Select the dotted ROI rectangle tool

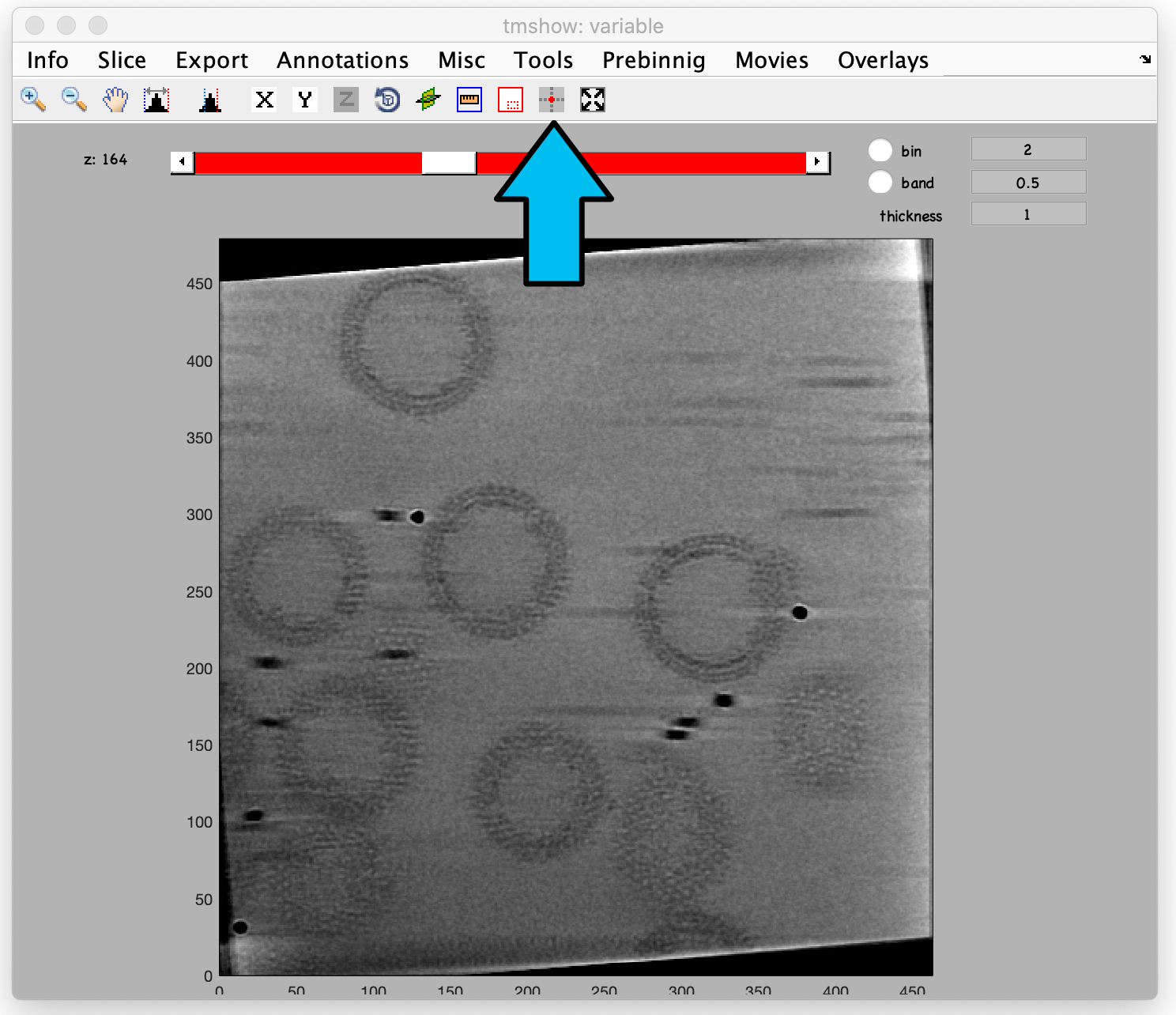click(x=510, y=99)
